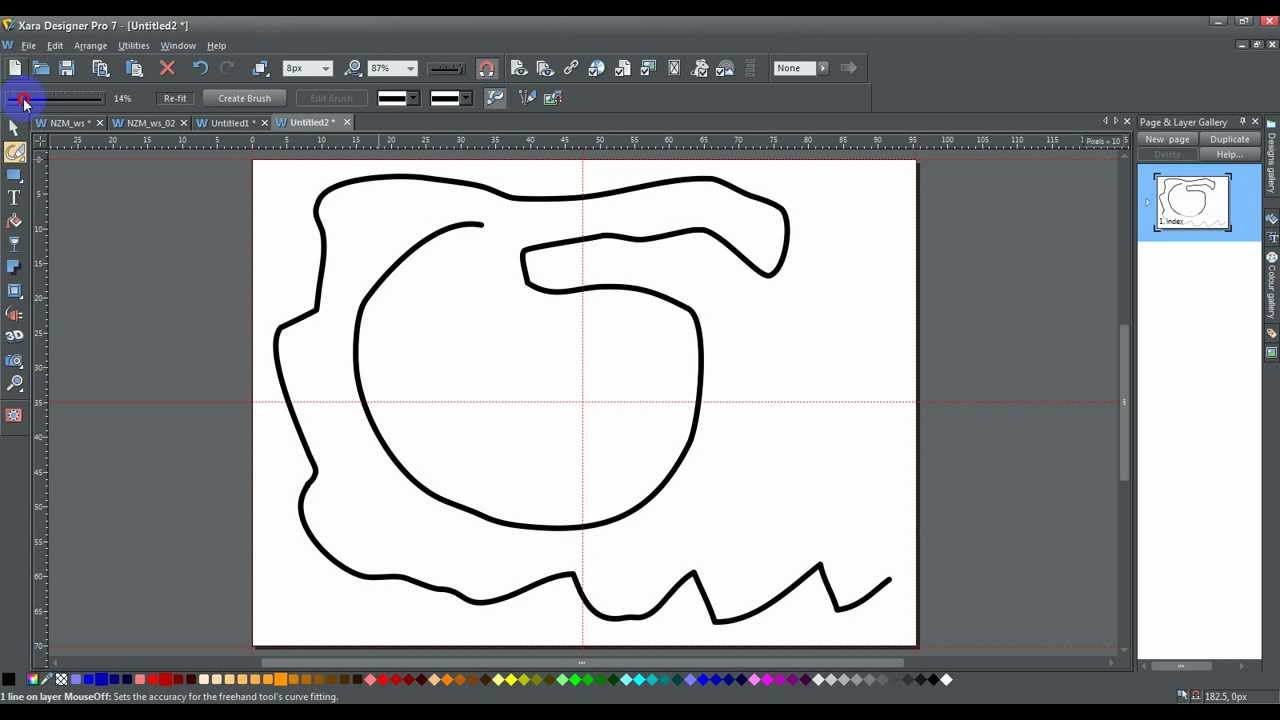
Task: Open the Window menu
Action: [178, 45]
